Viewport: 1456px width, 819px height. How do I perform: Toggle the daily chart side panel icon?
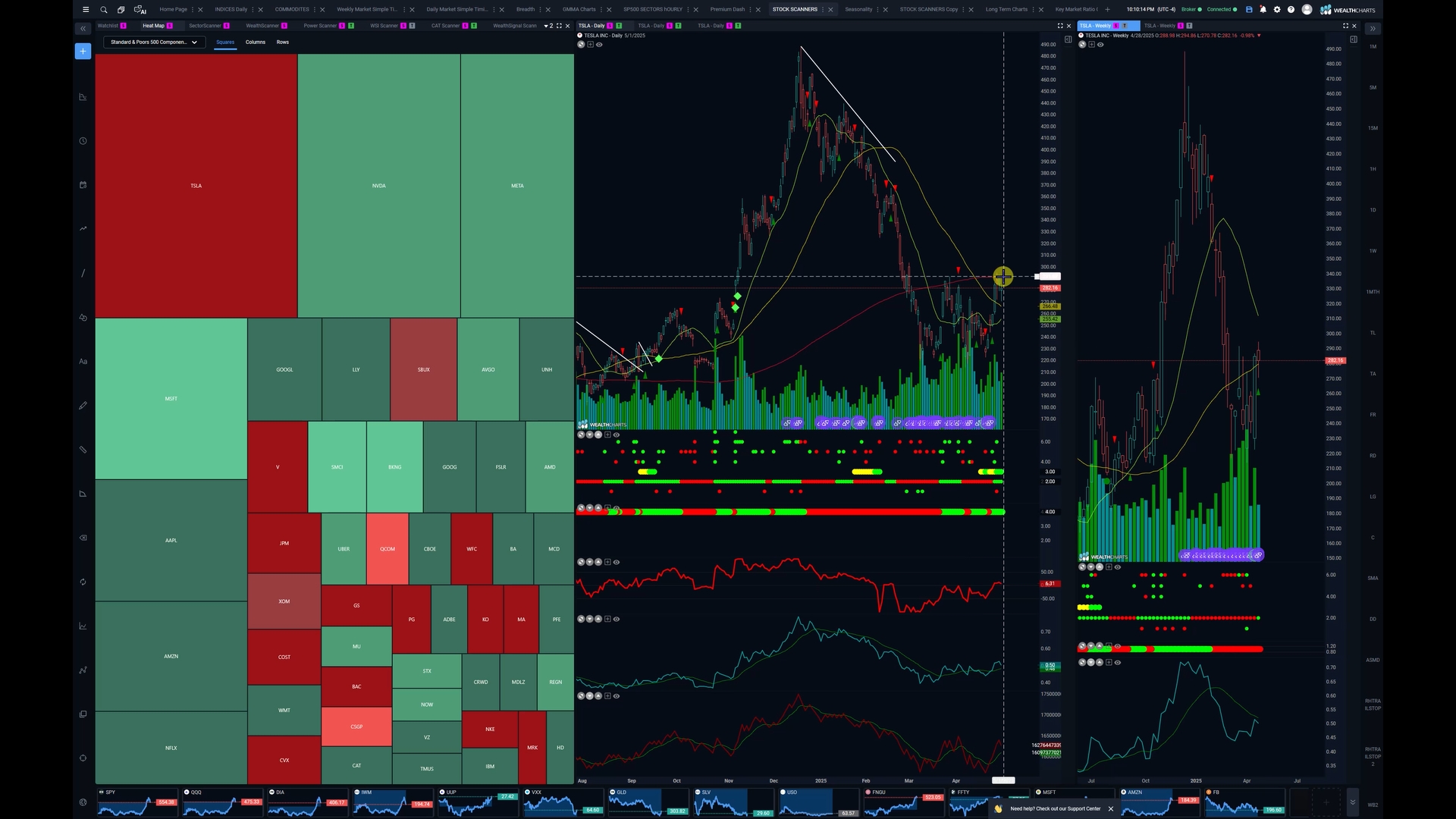[1068, 39]
